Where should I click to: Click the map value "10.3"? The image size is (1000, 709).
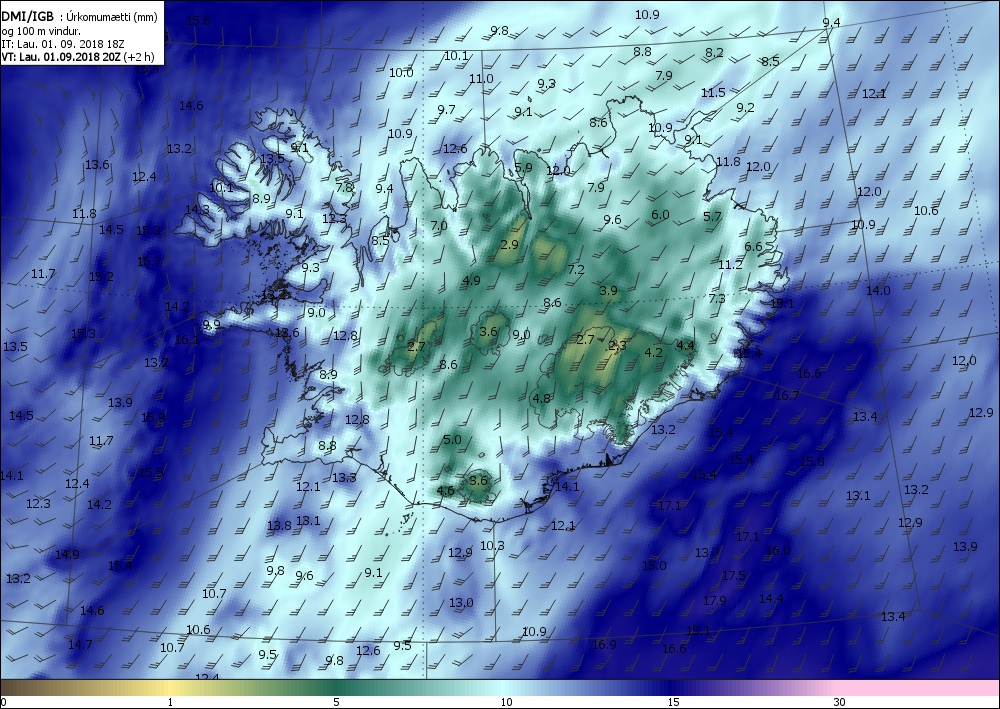(x=492, y=545)
